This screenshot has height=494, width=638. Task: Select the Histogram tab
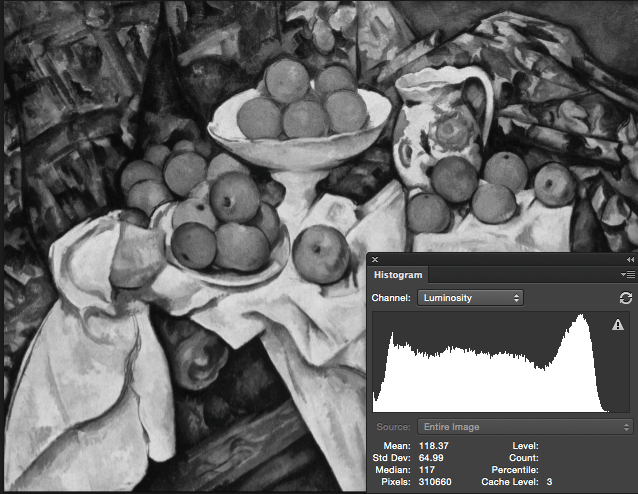coord(398,275)
